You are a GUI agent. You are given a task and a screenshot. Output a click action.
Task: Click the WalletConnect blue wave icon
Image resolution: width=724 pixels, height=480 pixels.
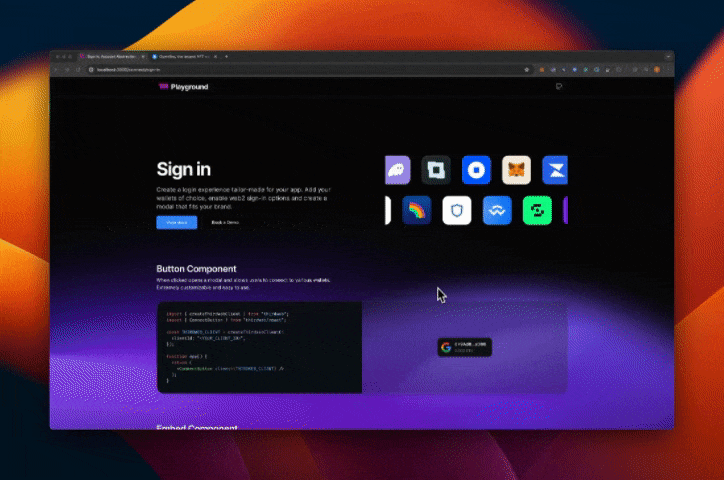pos(497,210)
